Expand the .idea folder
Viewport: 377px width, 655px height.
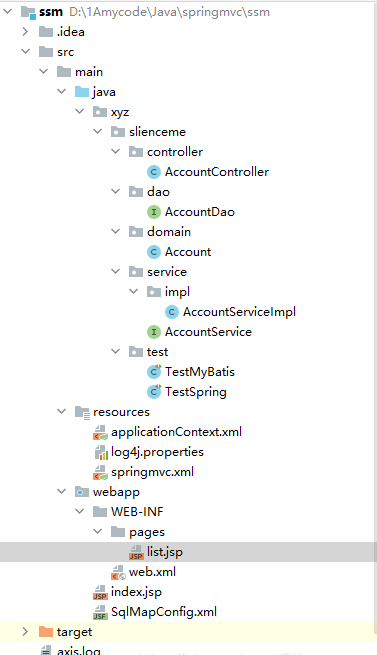pyautogui.click(x=25, y=32)
